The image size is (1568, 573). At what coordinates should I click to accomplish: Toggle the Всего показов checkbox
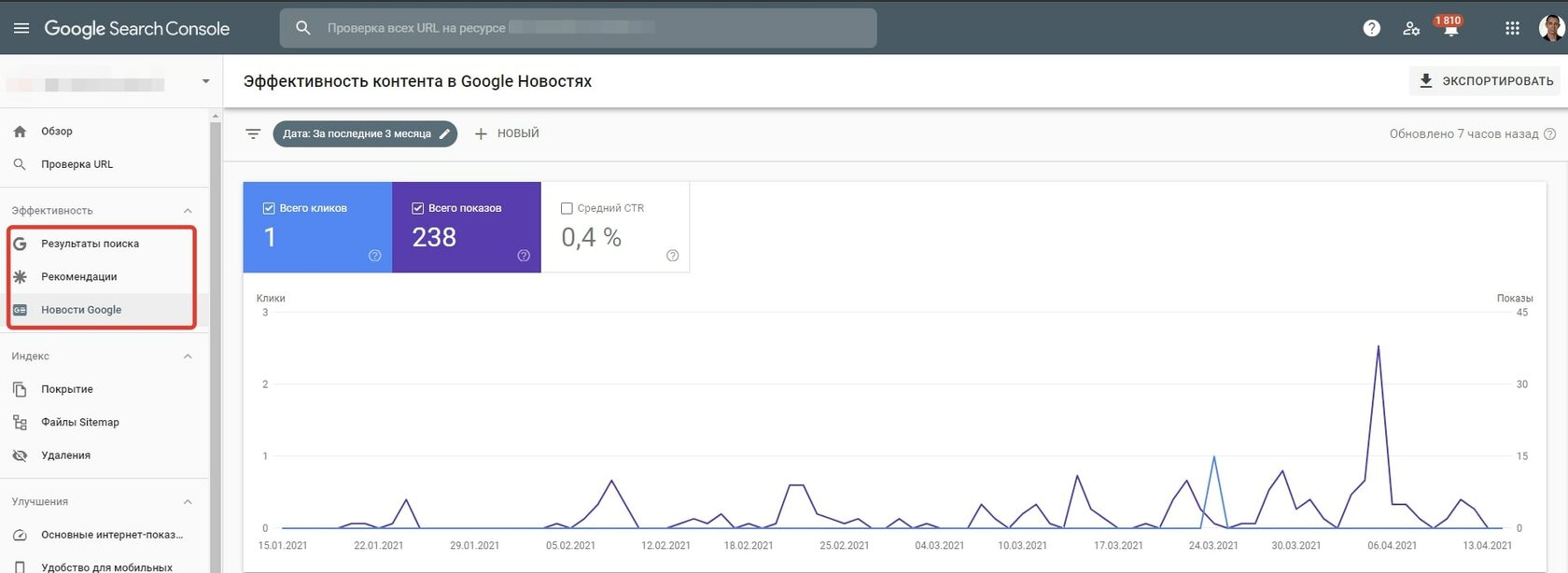coord(417,208)
